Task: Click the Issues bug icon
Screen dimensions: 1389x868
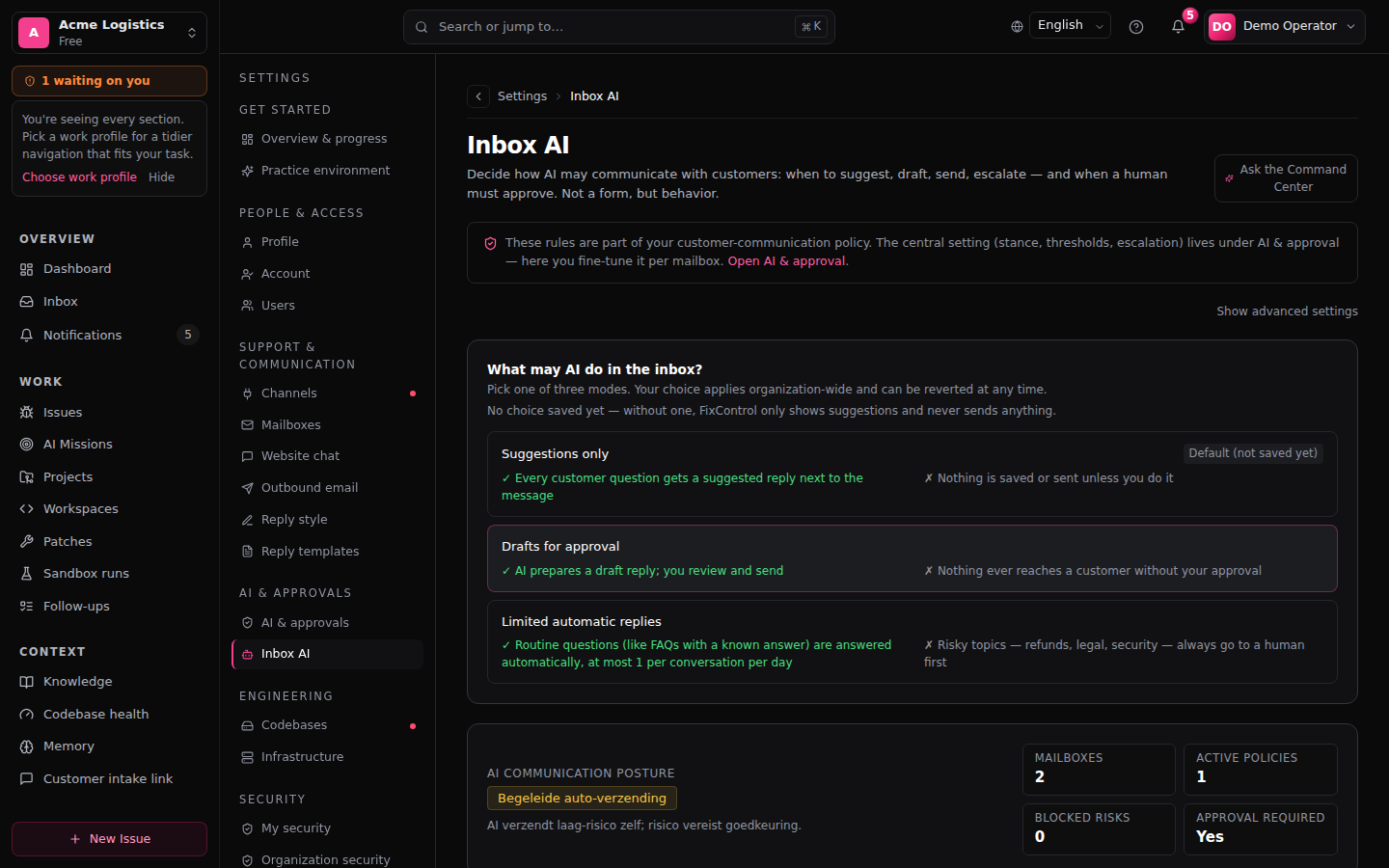Action: click(x=27, y=413)
